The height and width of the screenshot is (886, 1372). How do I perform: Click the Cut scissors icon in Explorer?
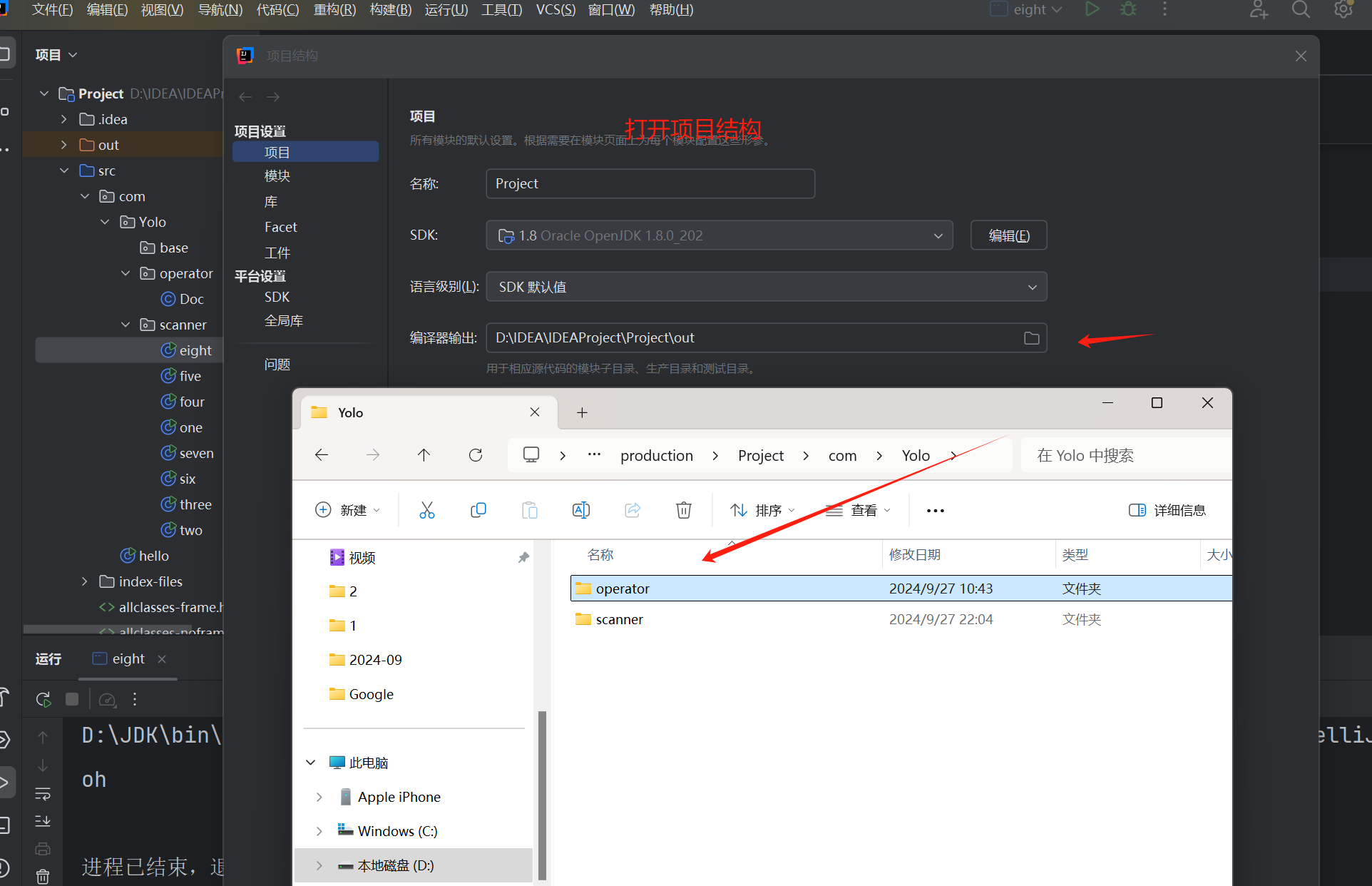pos(426,510)
